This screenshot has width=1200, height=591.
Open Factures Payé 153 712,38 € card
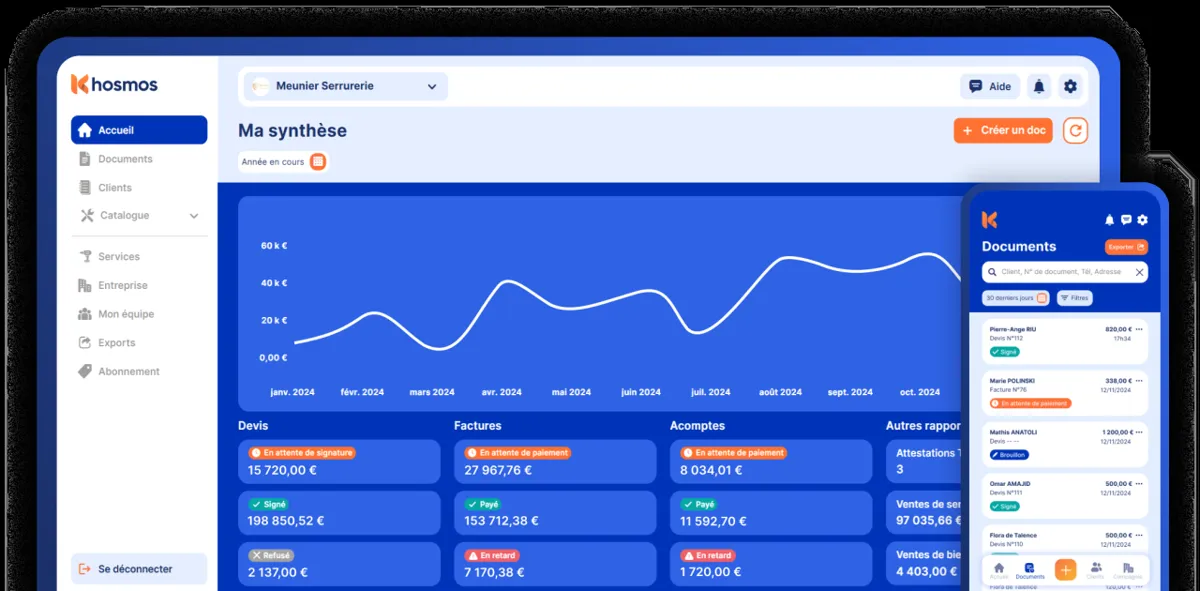click(555, 513)
